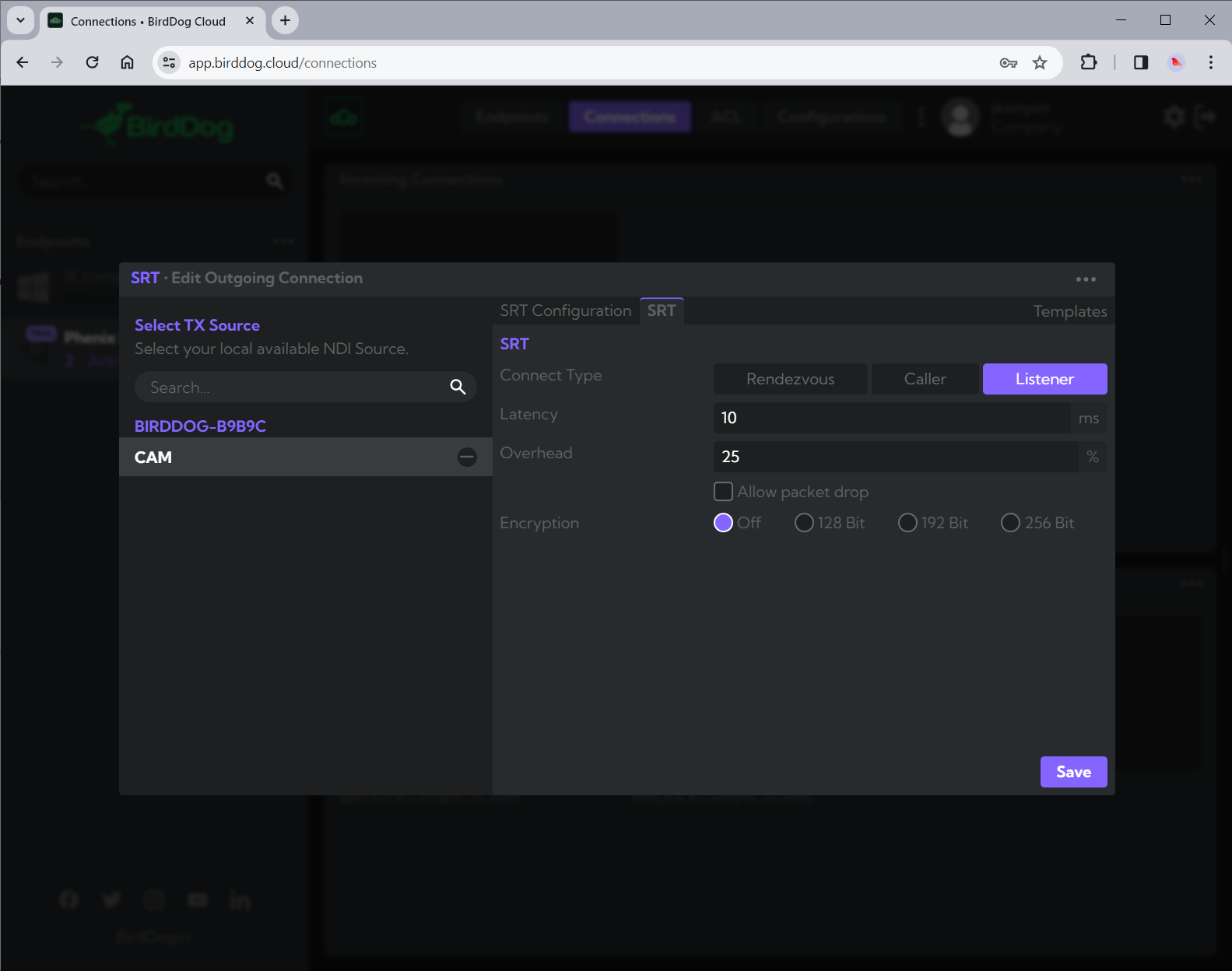Open the browser home page
The image size is (1232, 971).
(x=127, y=62)
